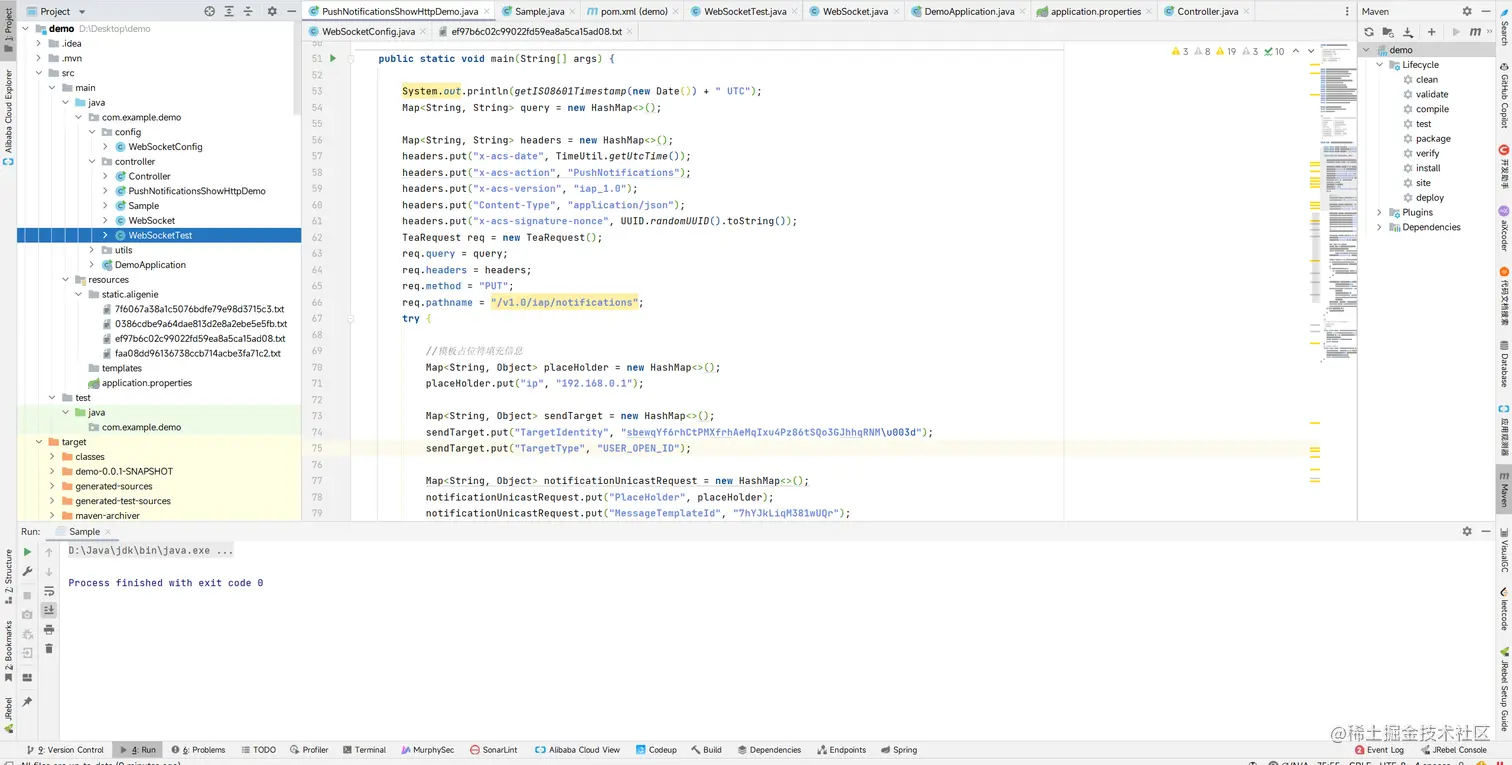This screenshot has width=1512, height=765.
Task: Collapse the controller package
Action: (92, 161)
